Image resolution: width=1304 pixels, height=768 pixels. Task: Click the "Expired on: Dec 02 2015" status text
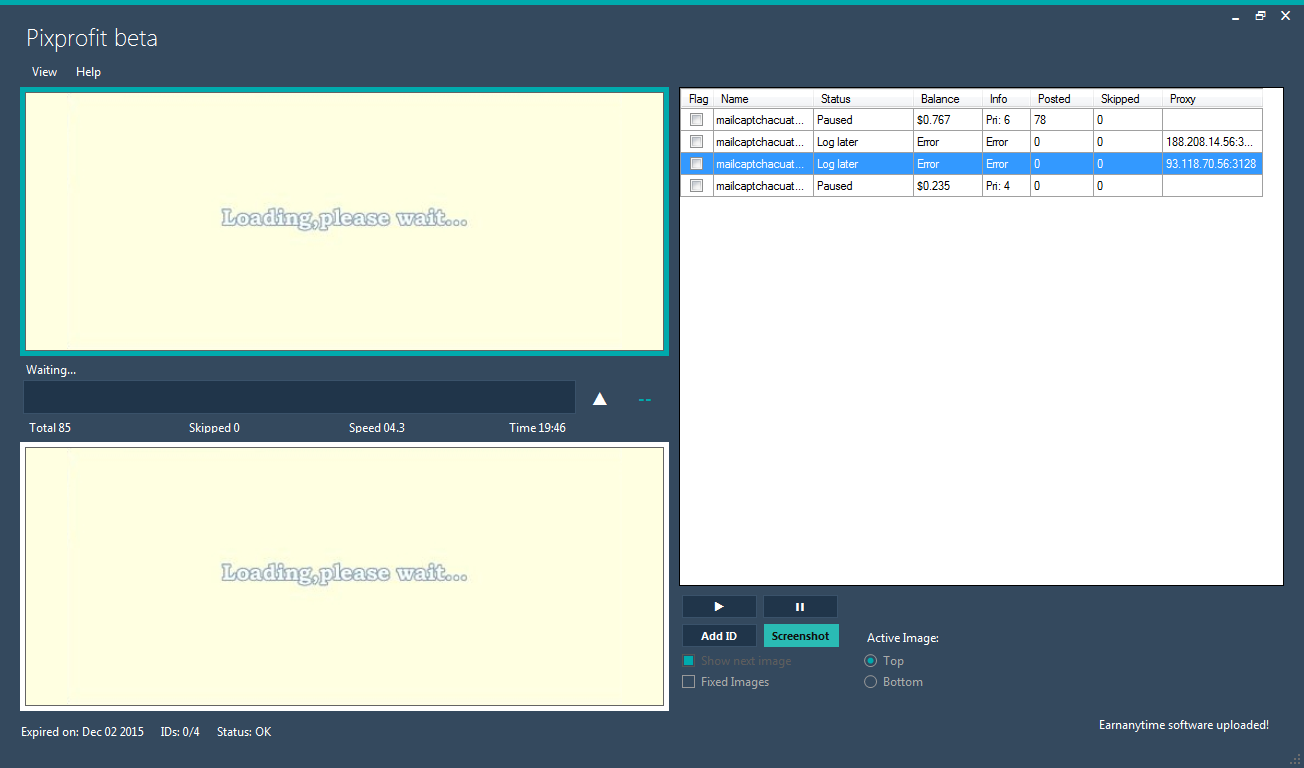point(82,732)
